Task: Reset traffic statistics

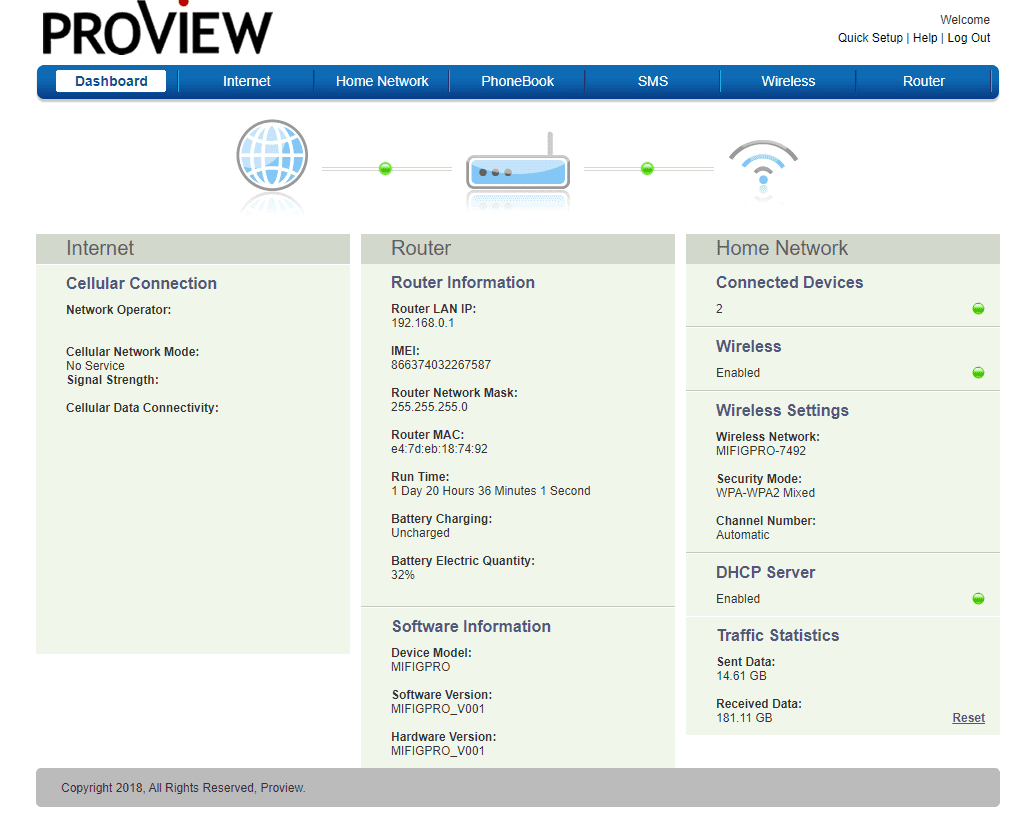Action: 969,718
